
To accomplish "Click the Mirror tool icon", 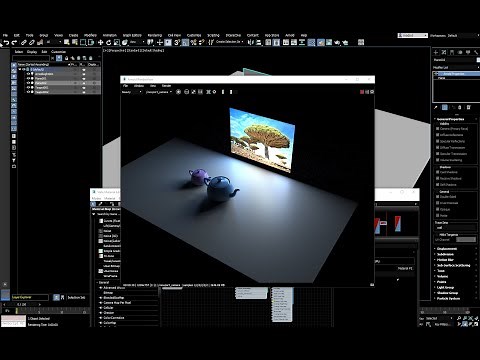I will [251, 42].
